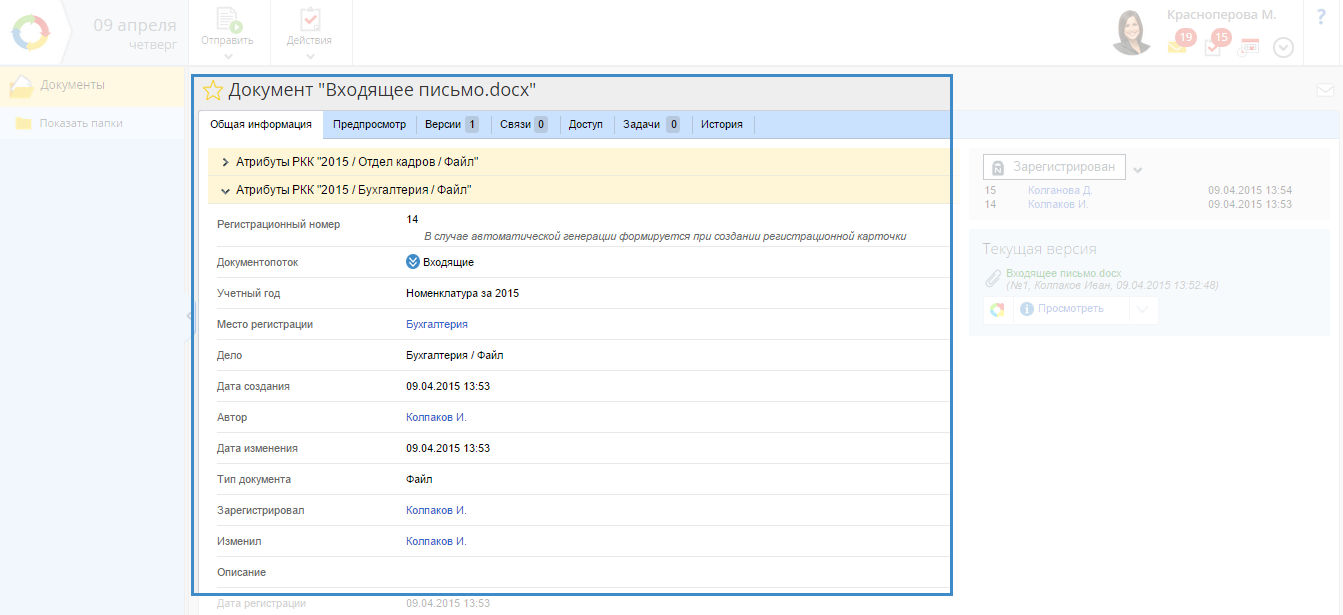Expand Атрибуты РКК Отдел кадров section
Viewport: 1343px width, 615px height.
click(x=356, y=161)
